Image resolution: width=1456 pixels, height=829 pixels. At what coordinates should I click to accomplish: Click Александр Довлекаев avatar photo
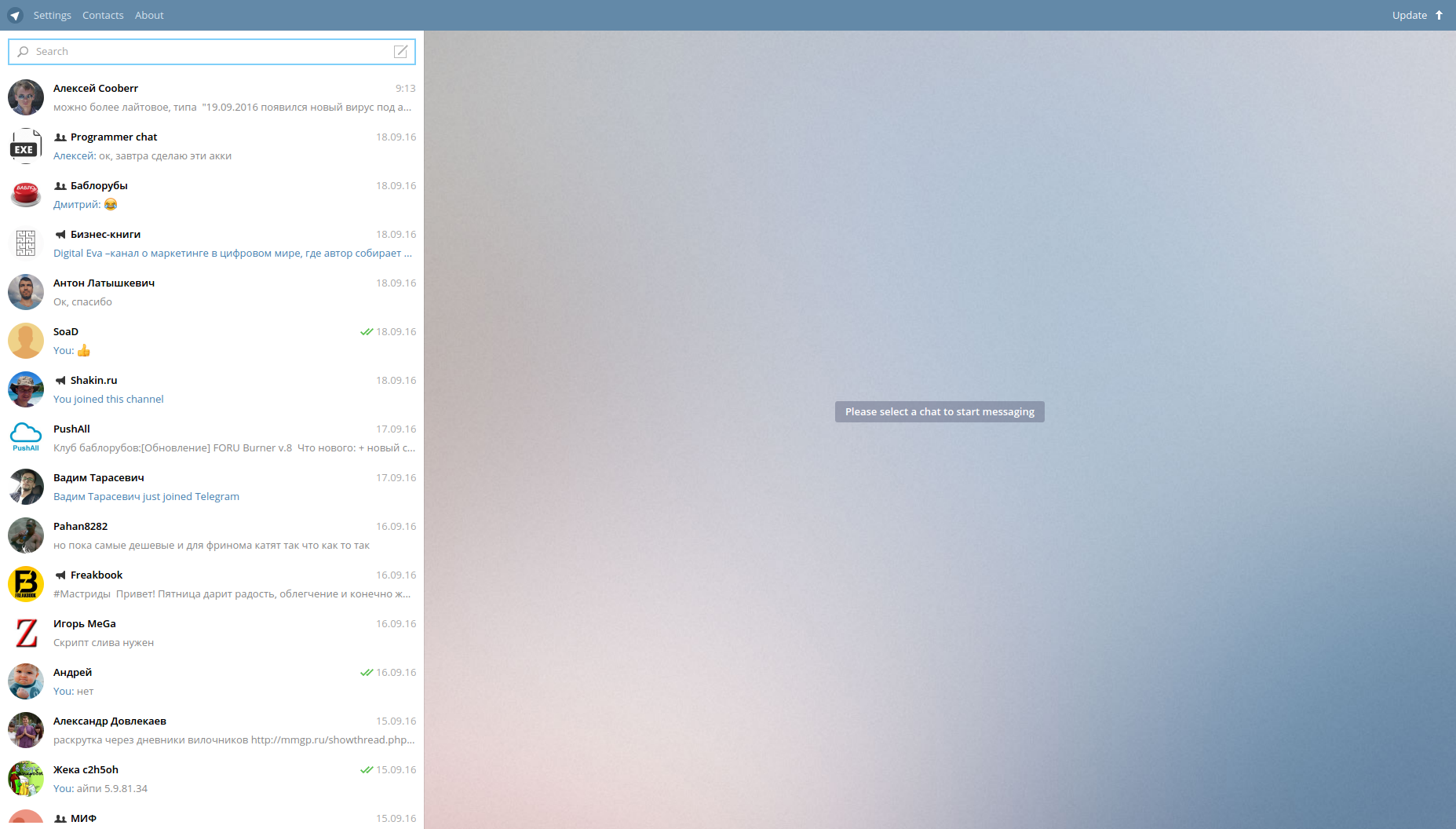[26, 730]
